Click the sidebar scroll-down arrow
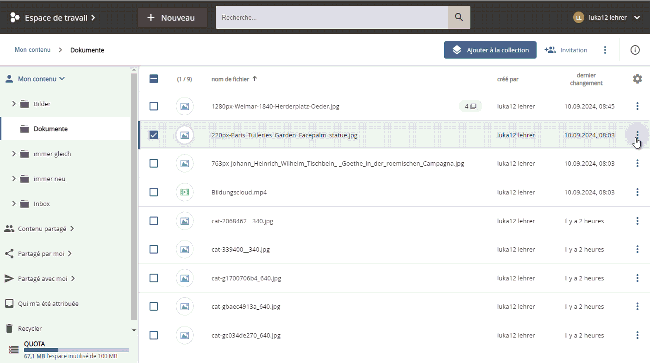Screen dimensions: 650x363 coord(133,330)
